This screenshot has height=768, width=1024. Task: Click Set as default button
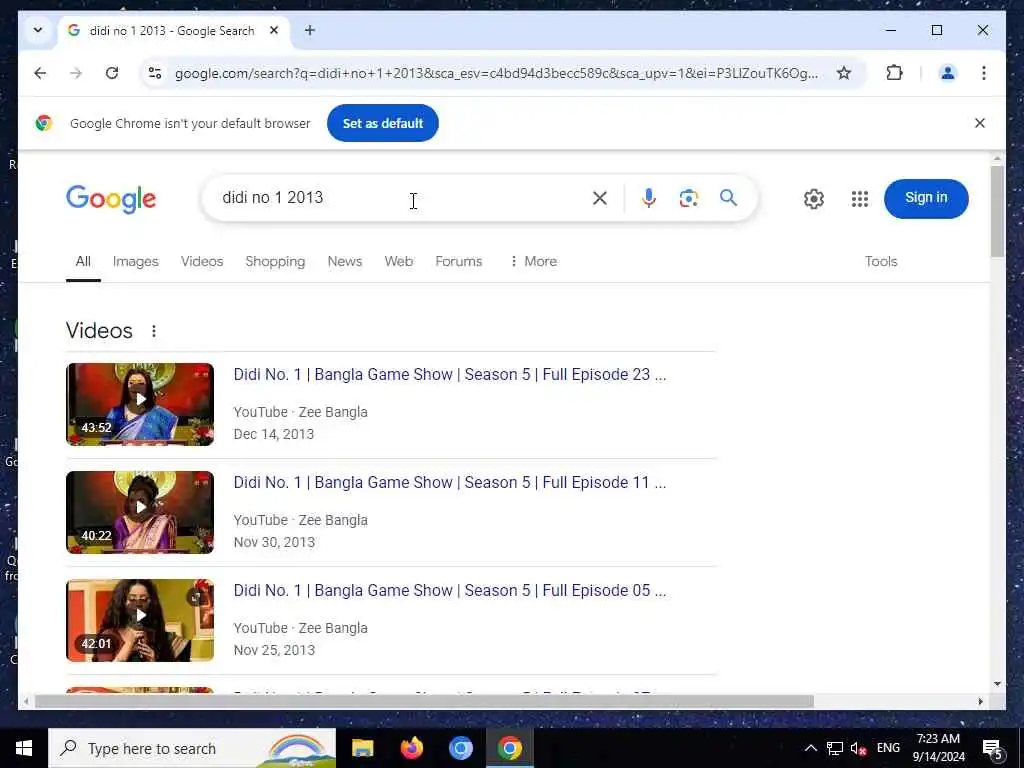tap(383, 123)
